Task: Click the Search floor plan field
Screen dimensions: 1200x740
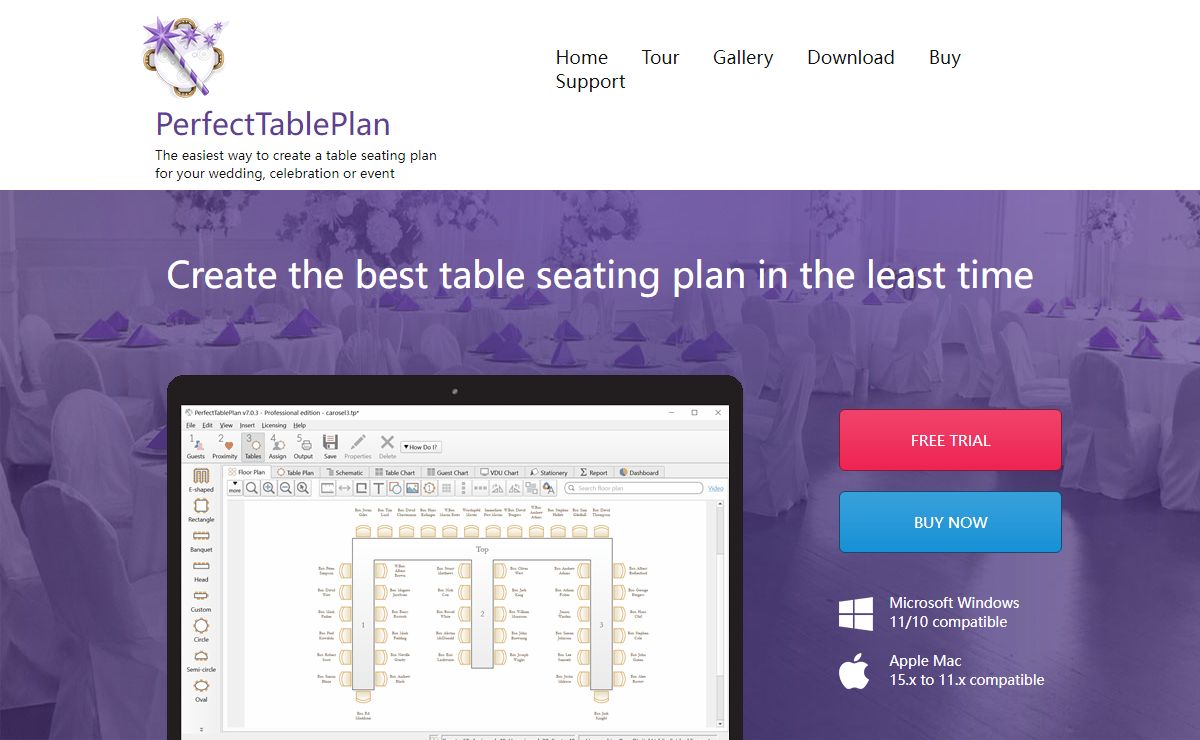Action: tap(634, 488)
